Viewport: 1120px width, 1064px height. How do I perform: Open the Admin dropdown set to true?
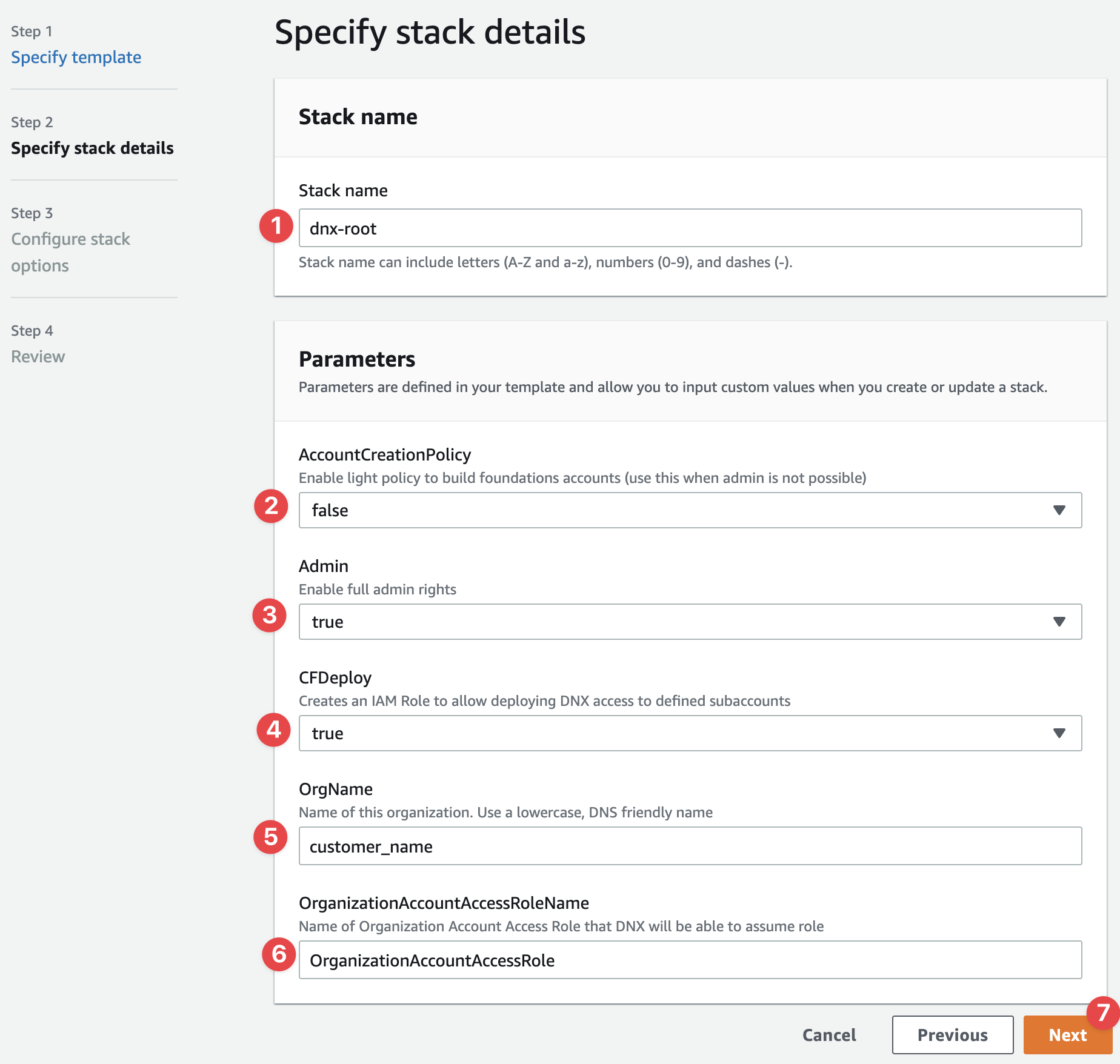[690, 622]
